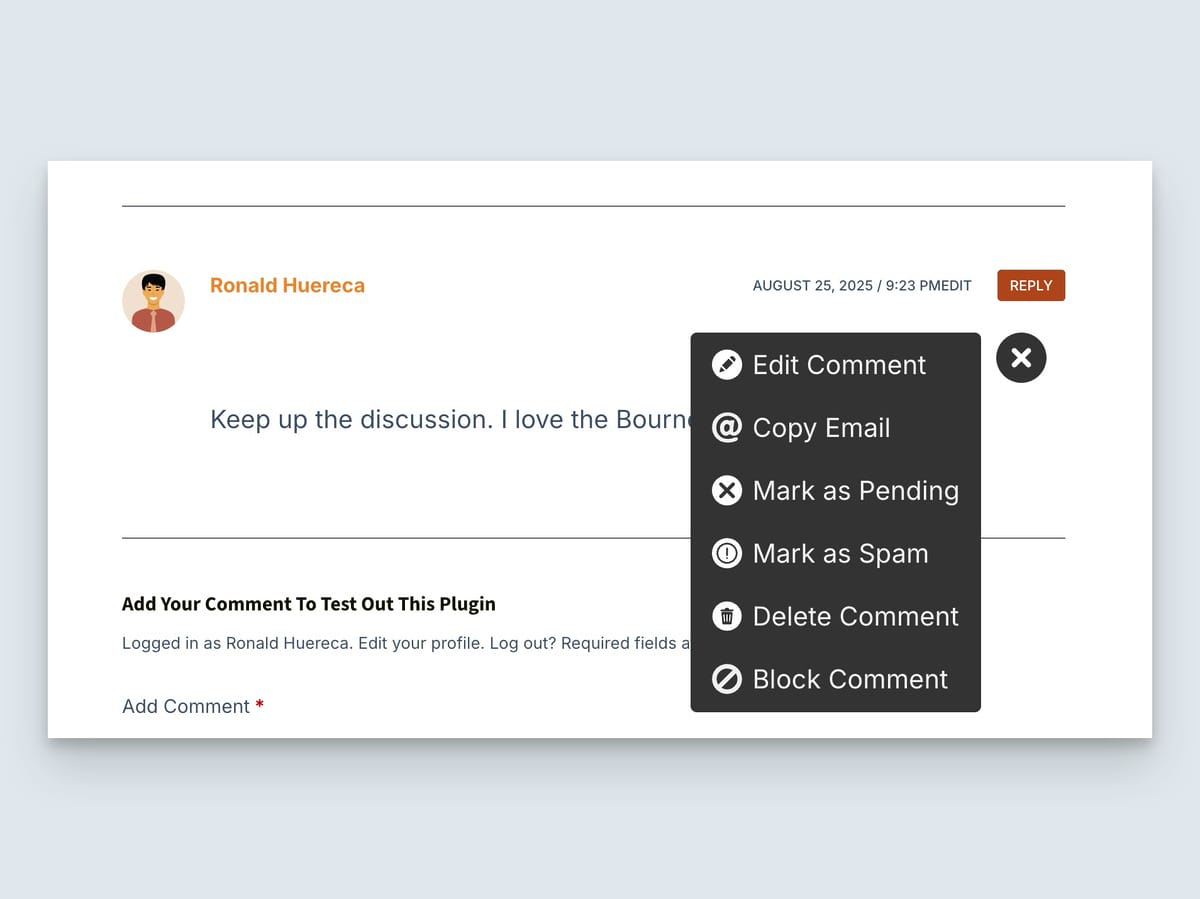Viewport: 1200px width, 899px height.
Task: Select Copy Email in the comment menu
Action: point(821,427)
